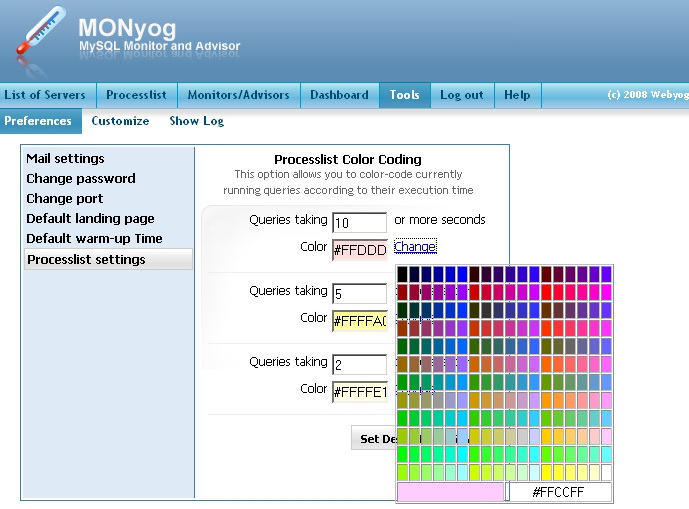This screenshot has width=689, height=509.
Task: Pick the black swatch in palette's top-left
Action: (x=403, y=273)
